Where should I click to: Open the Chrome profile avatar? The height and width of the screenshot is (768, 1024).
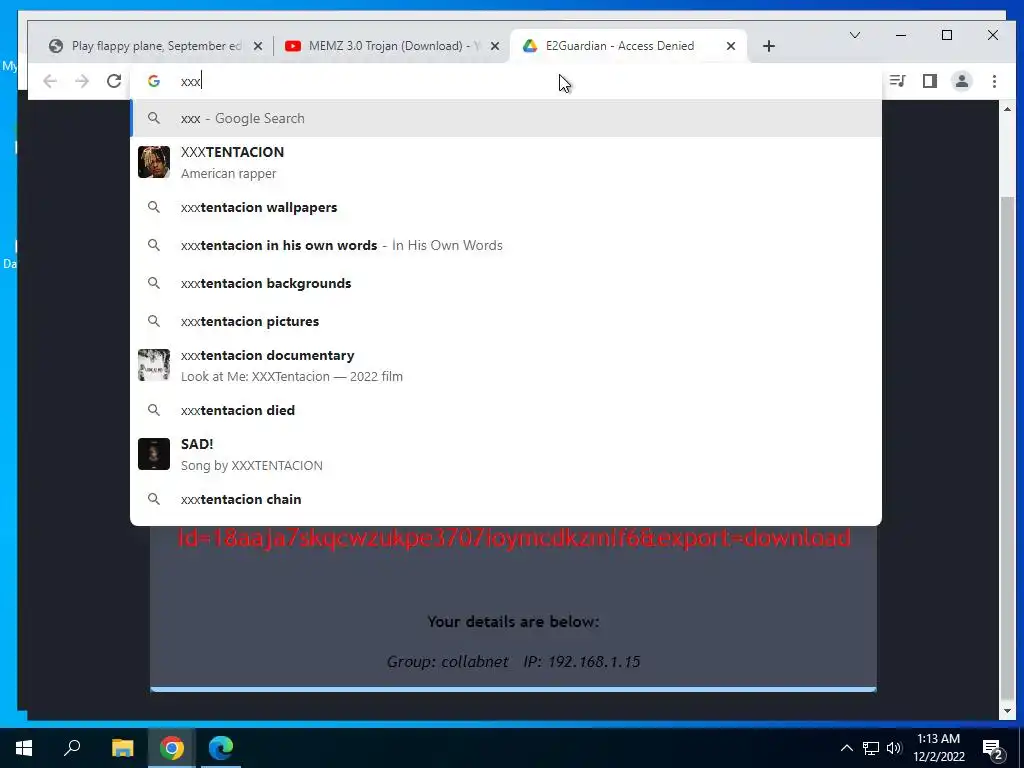point(962,81)
